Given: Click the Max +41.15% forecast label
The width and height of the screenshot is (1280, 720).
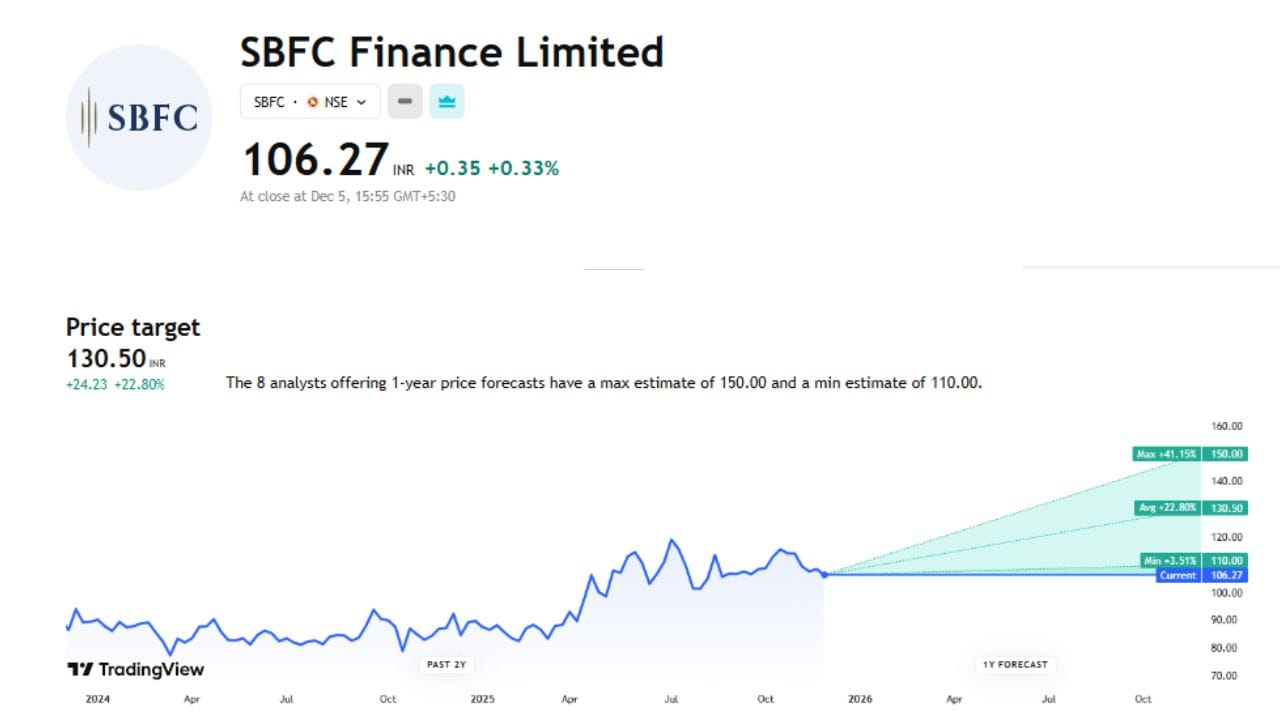Looking at the screenshot, I should tap(1168, 453).
